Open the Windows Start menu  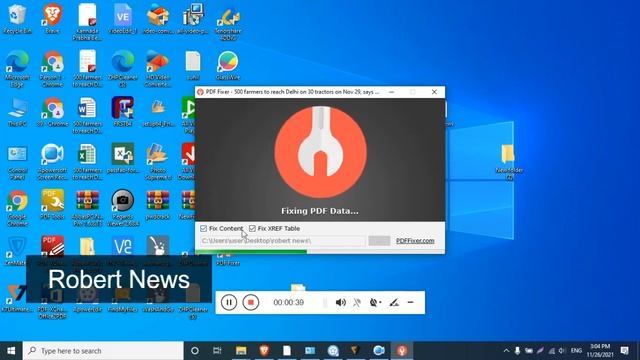click(x=11, y=351)
